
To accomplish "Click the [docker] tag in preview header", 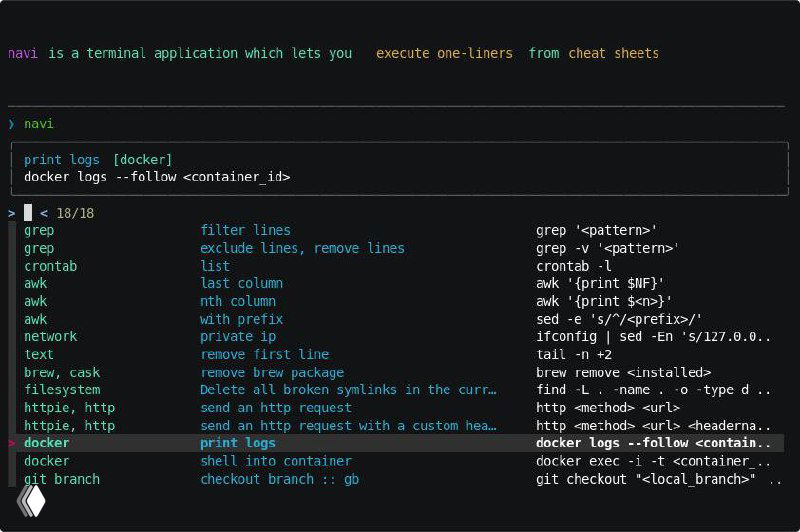I will (x=143, y=159).
